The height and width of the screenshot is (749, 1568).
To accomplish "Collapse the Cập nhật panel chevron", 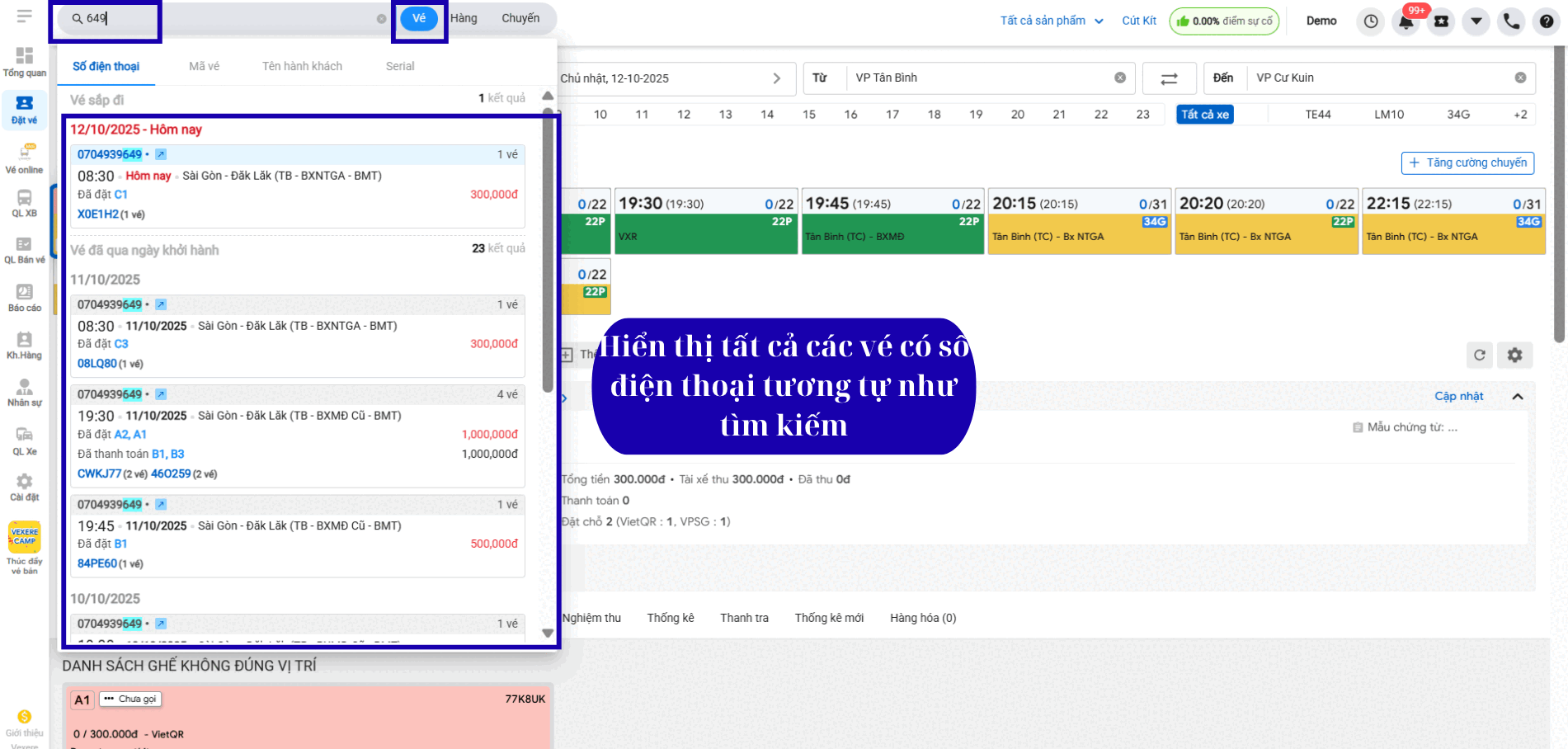I will pos(1517,397).
